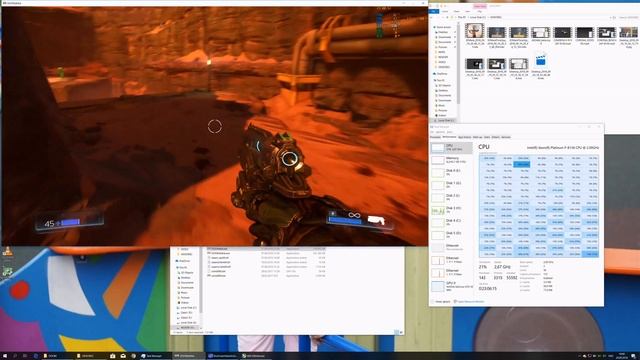The width and height of the screenshot is (640, 360).
Task: Click Fewer details in Task Manager
Action: (441, 302)
